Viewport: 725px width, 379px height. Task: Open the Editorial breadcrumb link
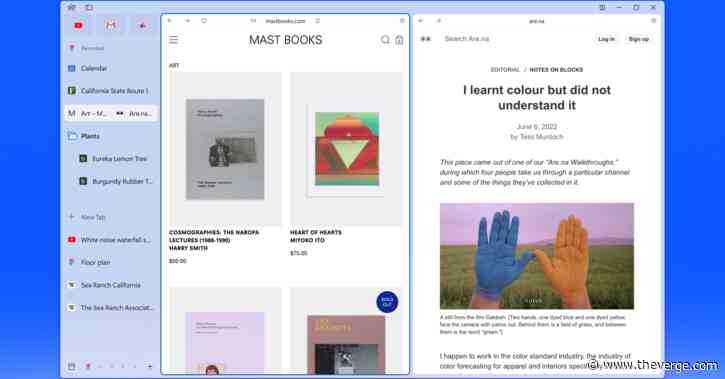[505, 70]
